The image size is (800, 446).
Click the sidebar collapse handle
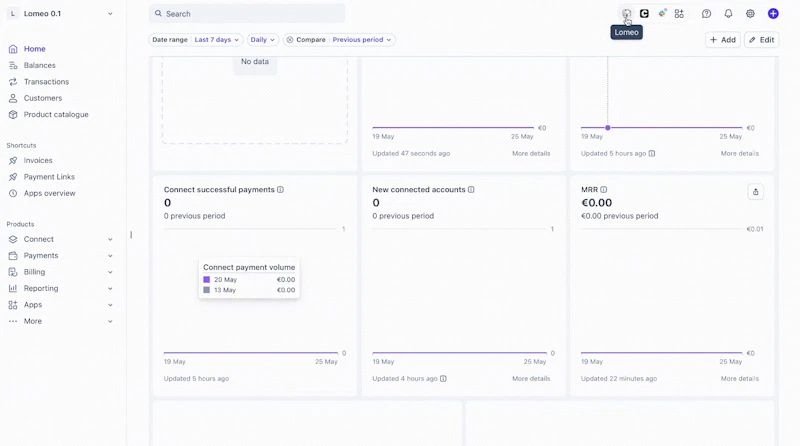coord(131,235)
